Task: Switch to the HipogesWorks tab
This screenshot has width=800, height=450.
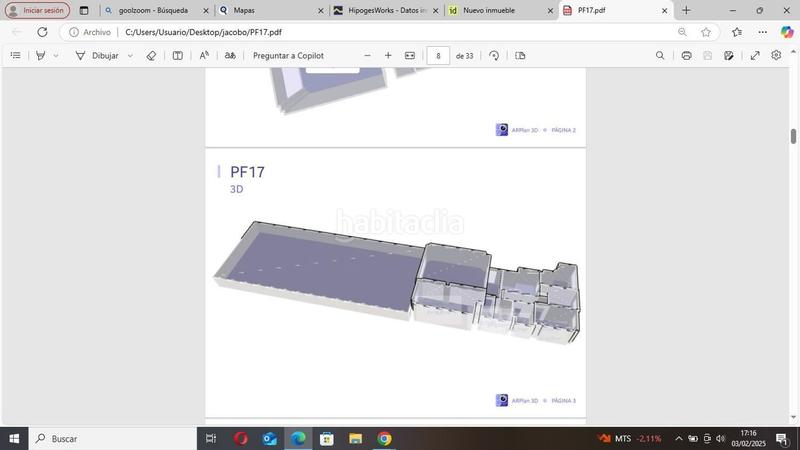Action: click(385, 11)
